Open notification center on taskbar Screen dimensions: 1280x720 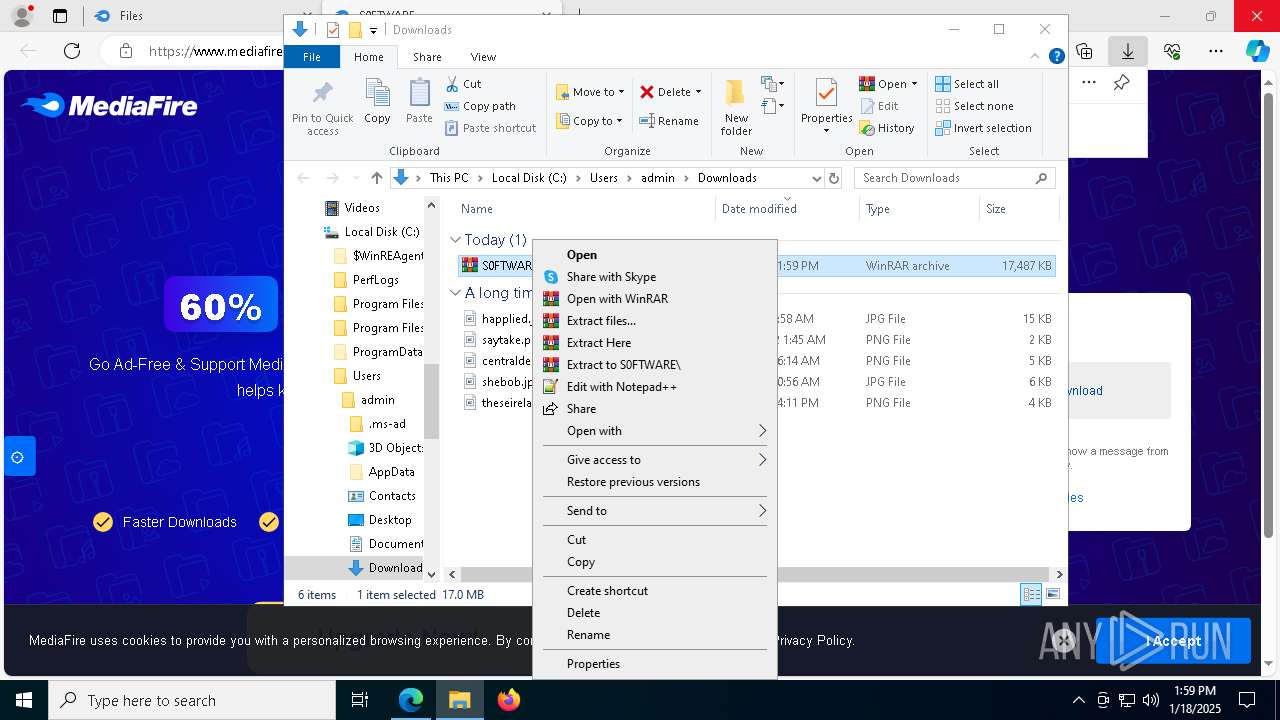1247,700
